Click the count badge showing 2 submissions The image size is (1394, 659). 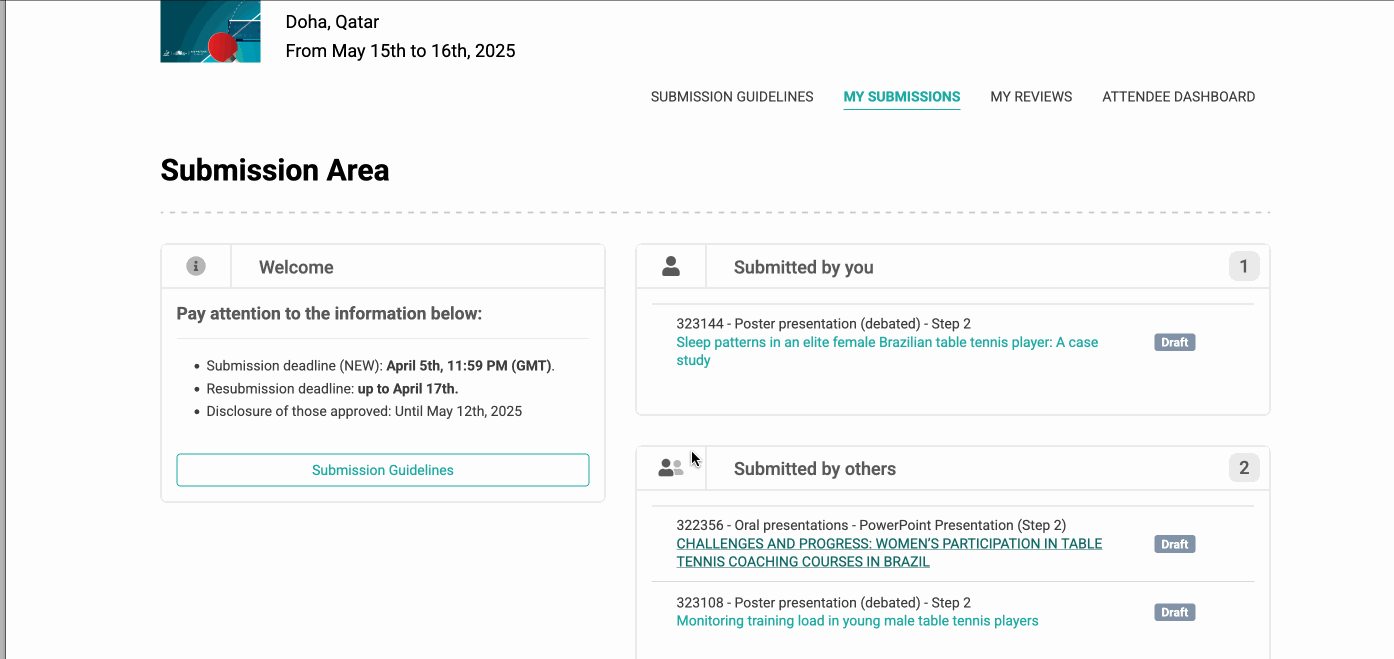[x=1244, y=468]
